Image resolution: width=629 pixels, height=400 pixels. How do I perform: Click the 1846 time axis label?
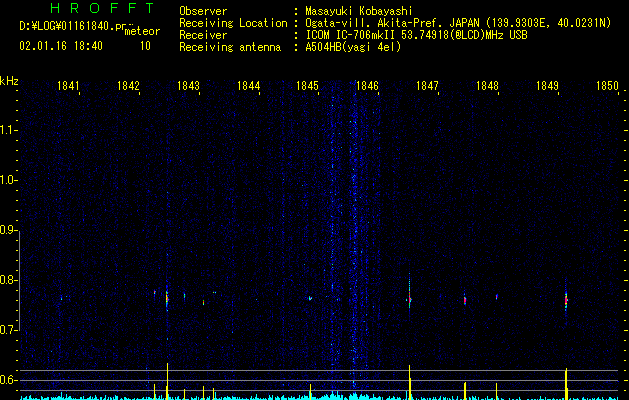(x=367, y=85)
